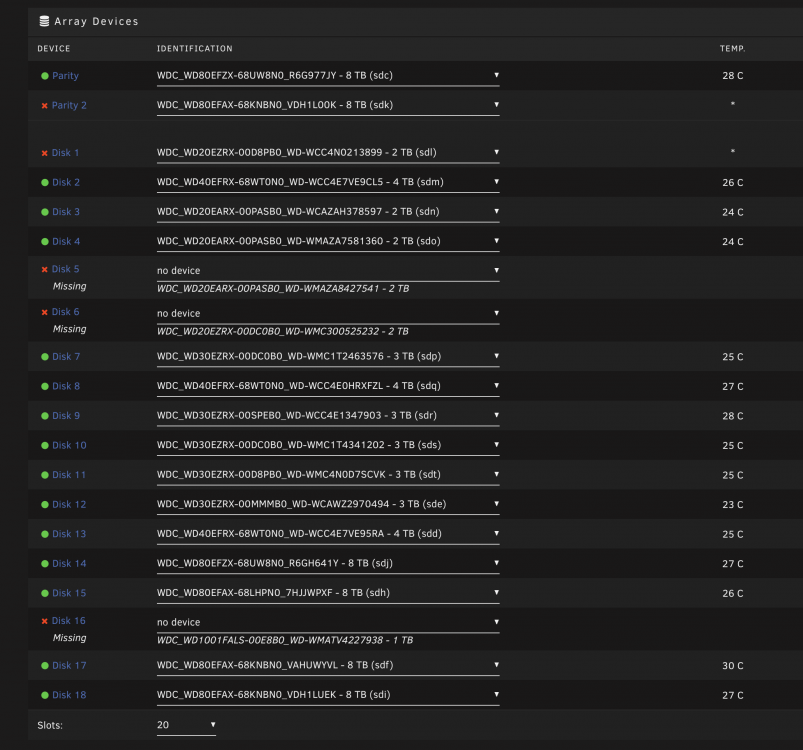Click the Missing label under Disk 6
This screenshot has width=803, height=750.
coord(70,329)
